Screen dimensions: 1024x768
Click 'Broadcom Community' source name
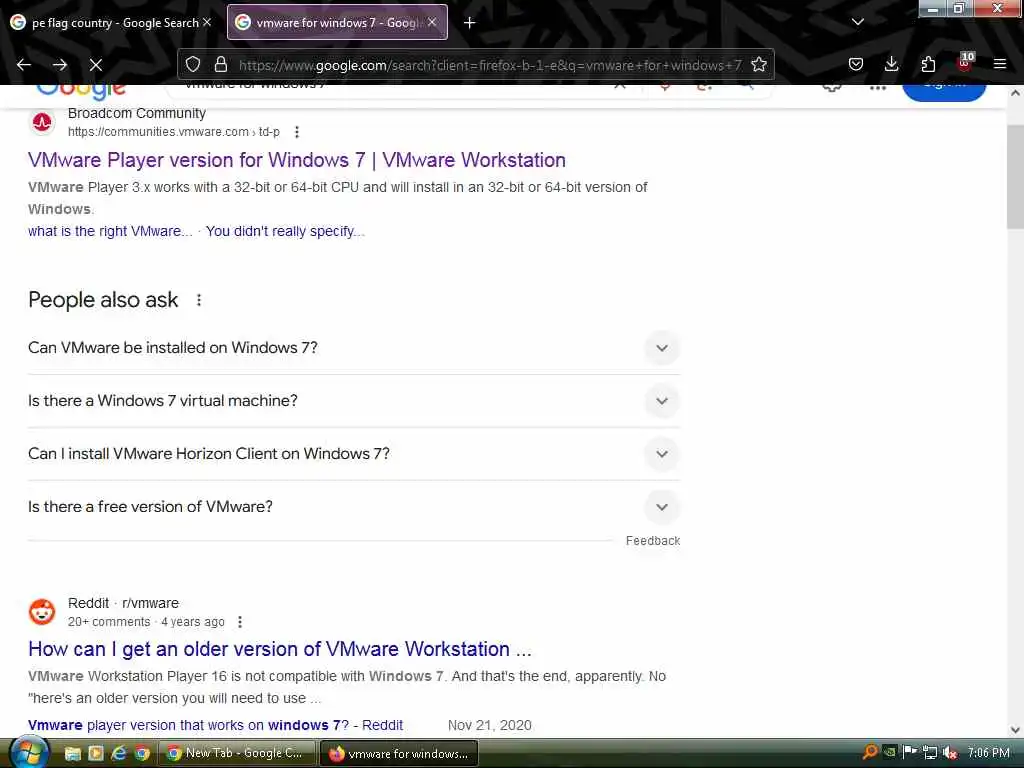(136, 113)
